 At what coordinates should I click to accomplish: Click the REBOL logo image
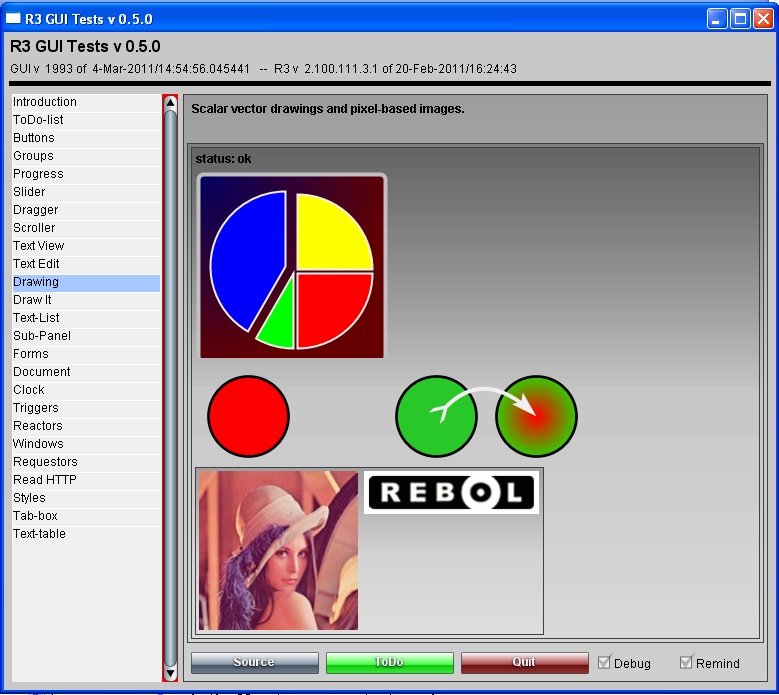[x=451, y=492]
